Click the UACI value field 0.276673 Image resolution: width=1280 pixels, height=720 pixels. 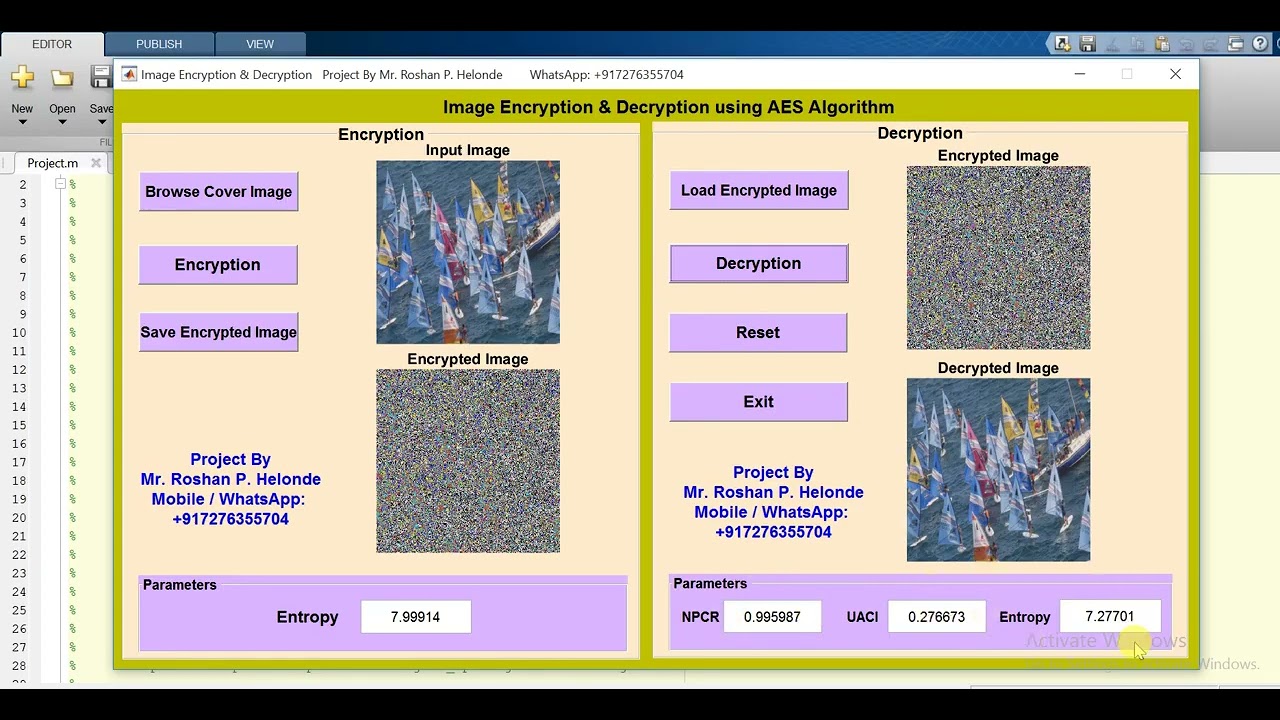(x=936, y=617)
